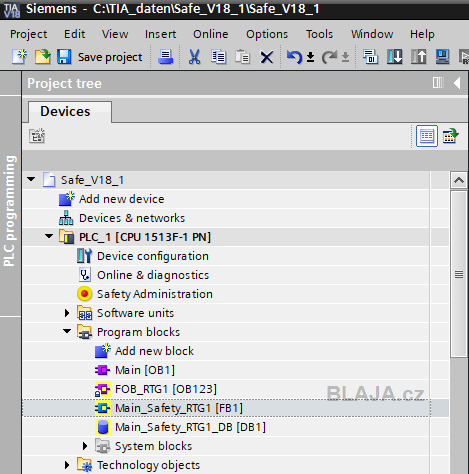Image resolution: width=469 pixels, height=474 pixels.
Task: Select the System blocks item
Action: (x=154, y=446)
